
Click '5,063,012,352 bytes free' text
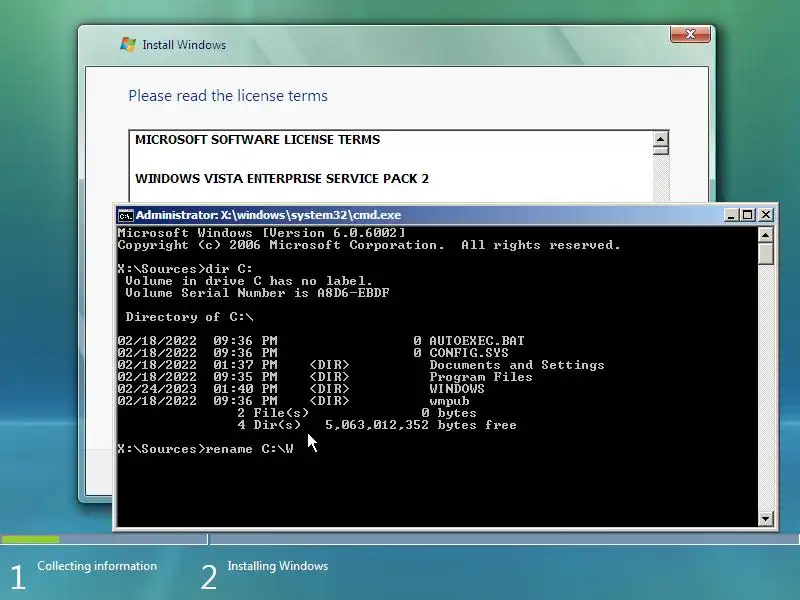[420, 425]
